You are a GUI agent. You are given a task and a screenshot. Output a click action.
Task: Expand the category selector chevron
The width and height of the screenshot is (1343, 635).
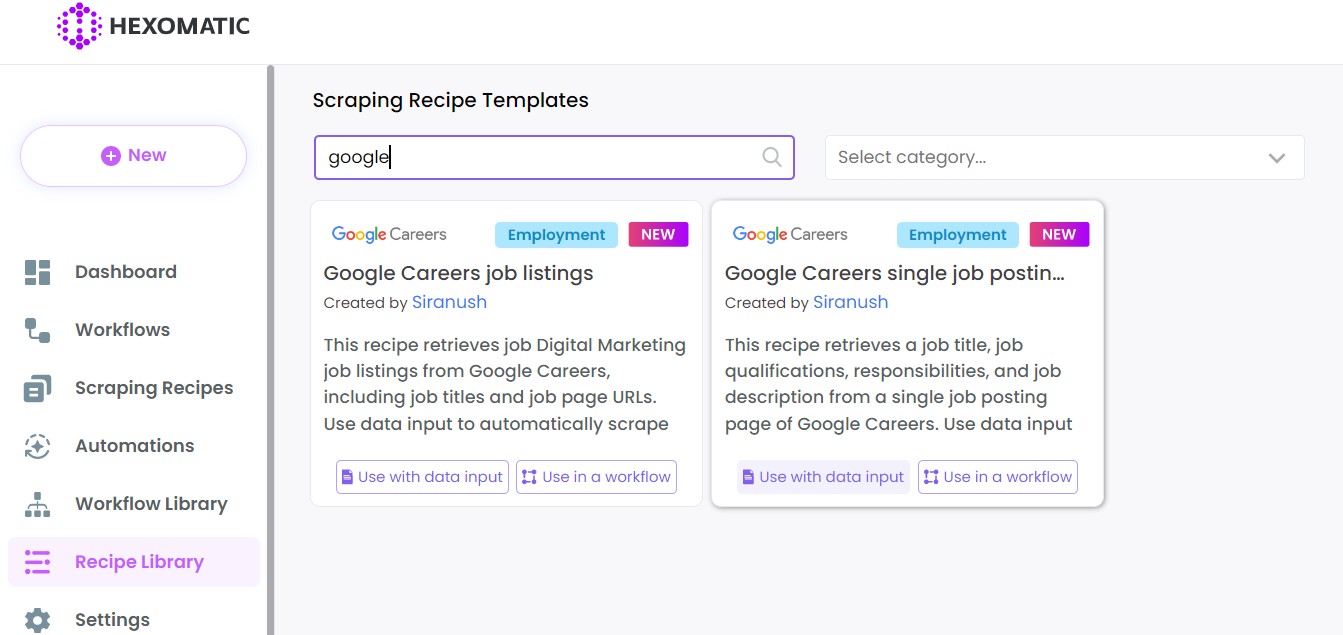pos(1276,157)
